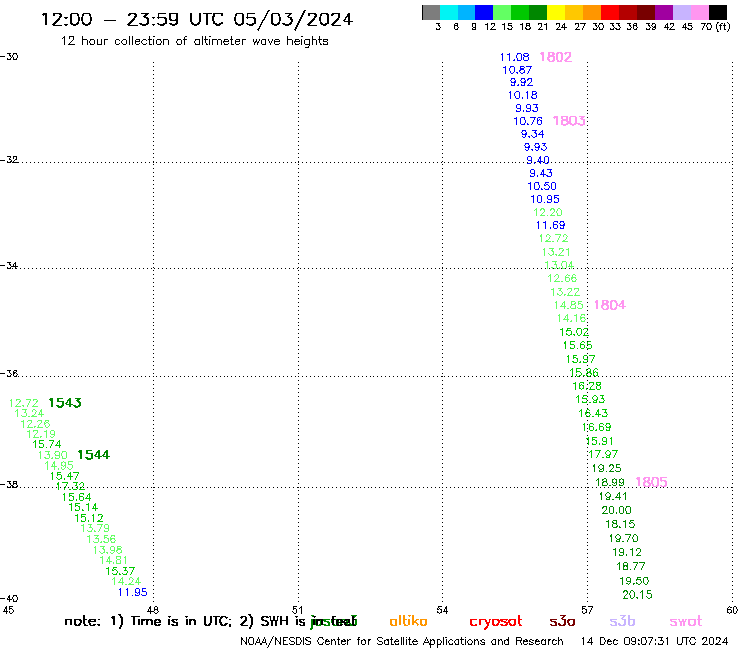Click the latitude -36 axis label
The height and width of the screenshot is (650, 740).
point(9,374)
